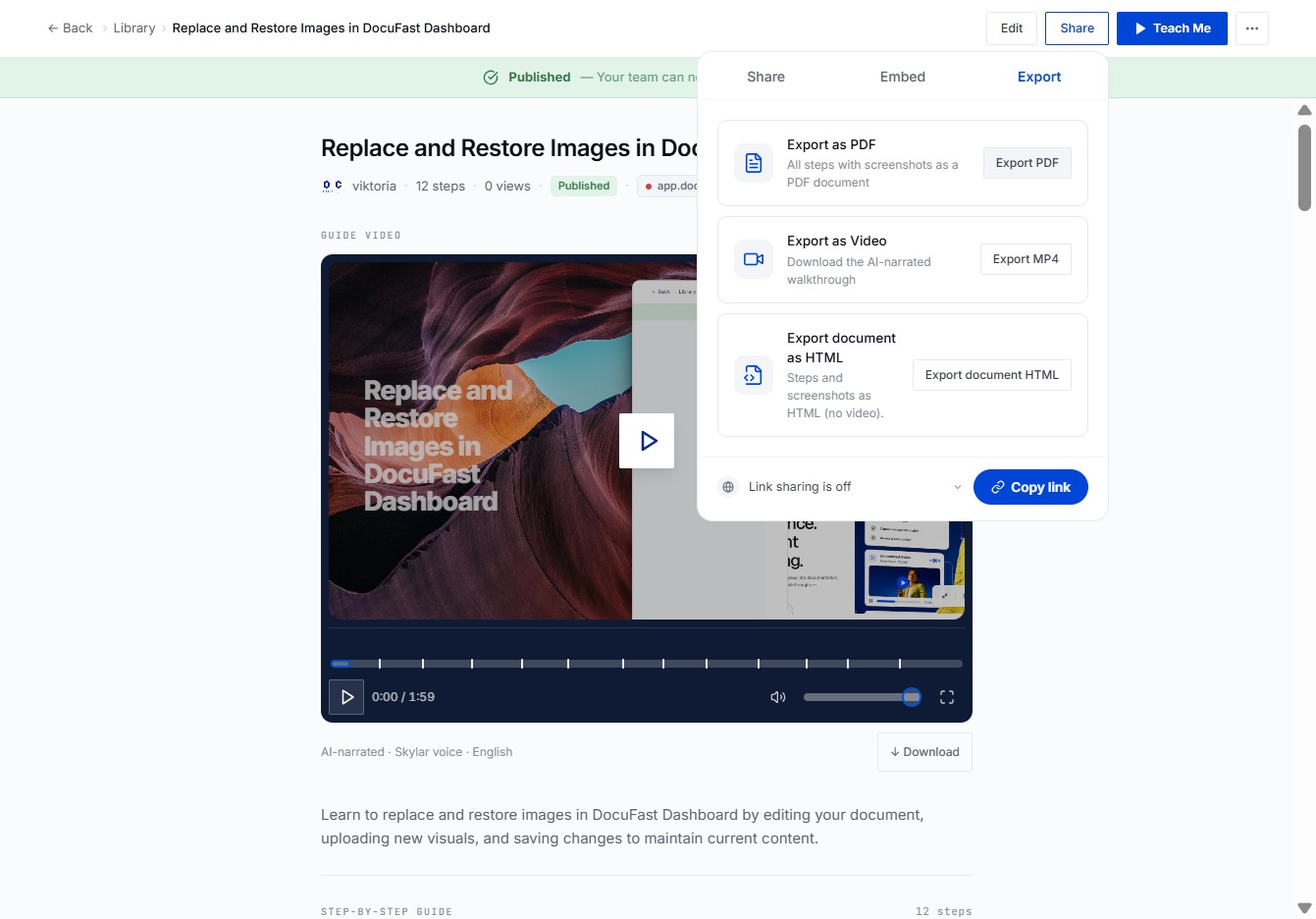The height and width of the screenshot is (919, 1316).
Task: Click the breadcrumb guide title text
Action: 331,28
